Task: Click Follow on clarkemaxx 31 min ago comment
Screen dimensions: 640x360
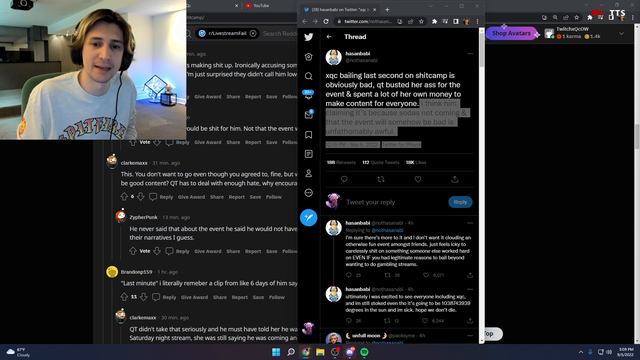Action: click(x=273, y=197)
